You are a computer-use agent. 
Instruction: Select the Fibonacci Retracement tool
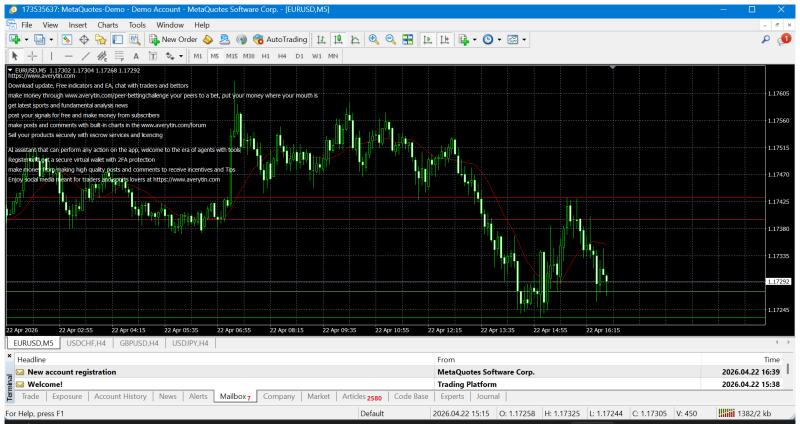(x=119, y=56)
